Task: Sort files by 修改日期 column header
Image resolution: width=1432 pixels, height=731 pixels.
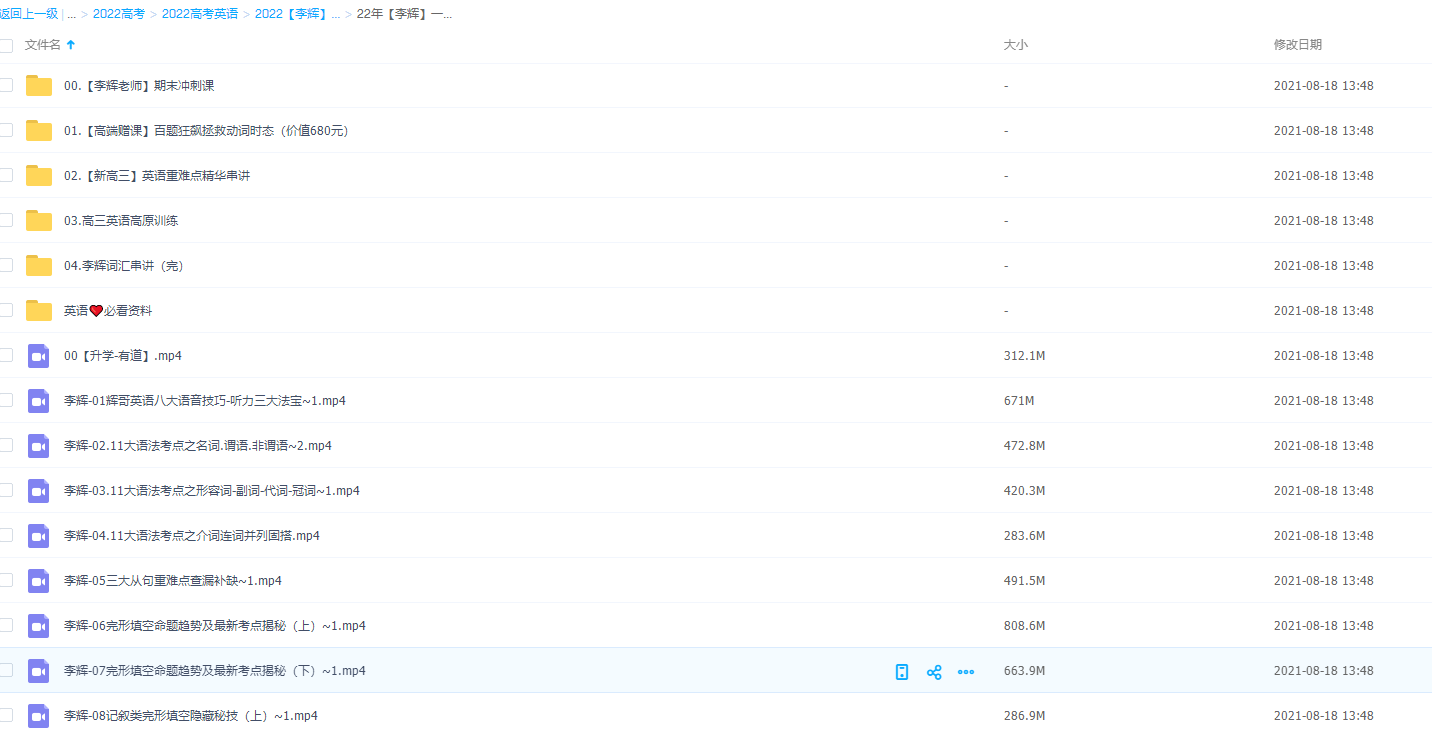Action: pyautogui.click(x=1297, y=45)
